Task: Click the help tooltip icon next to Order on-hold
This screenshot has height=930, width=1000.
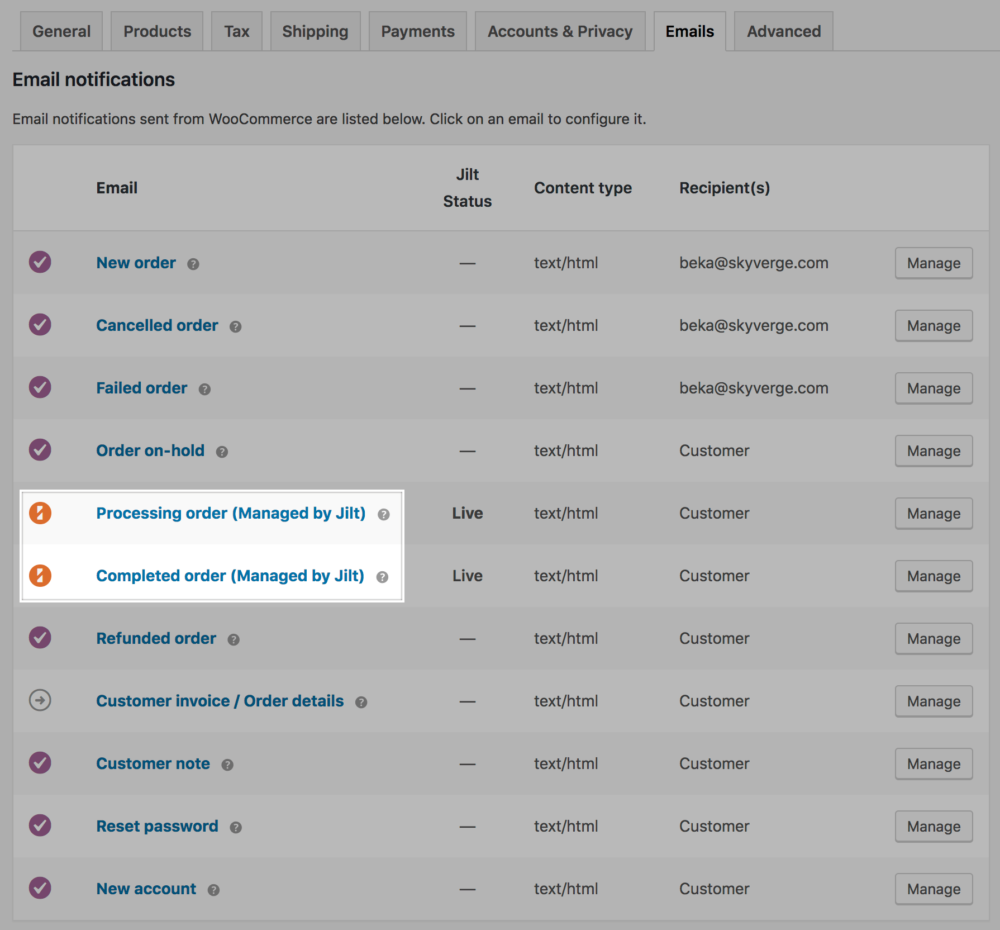Action: pyautogui.click(x=222, y=452)
